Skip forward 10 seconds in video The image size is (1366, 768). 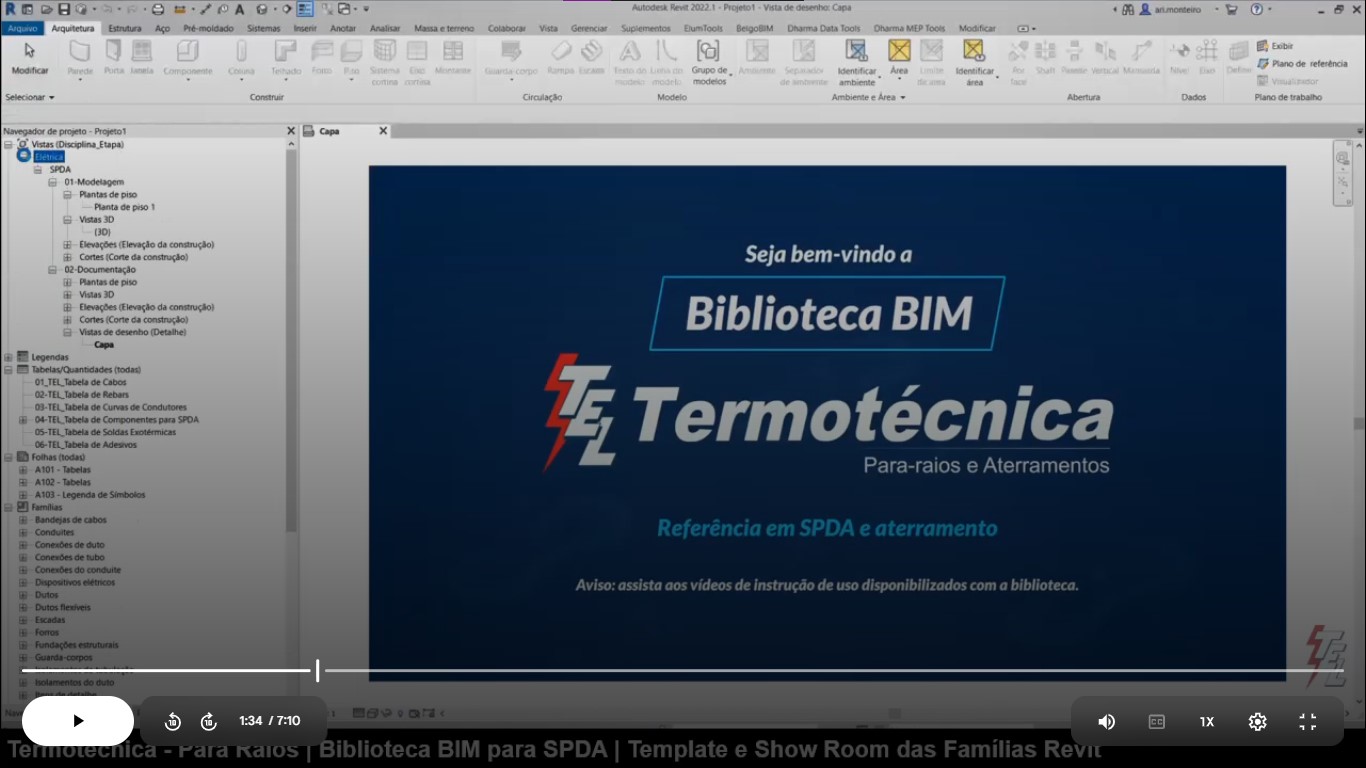(x=209, y=721)
